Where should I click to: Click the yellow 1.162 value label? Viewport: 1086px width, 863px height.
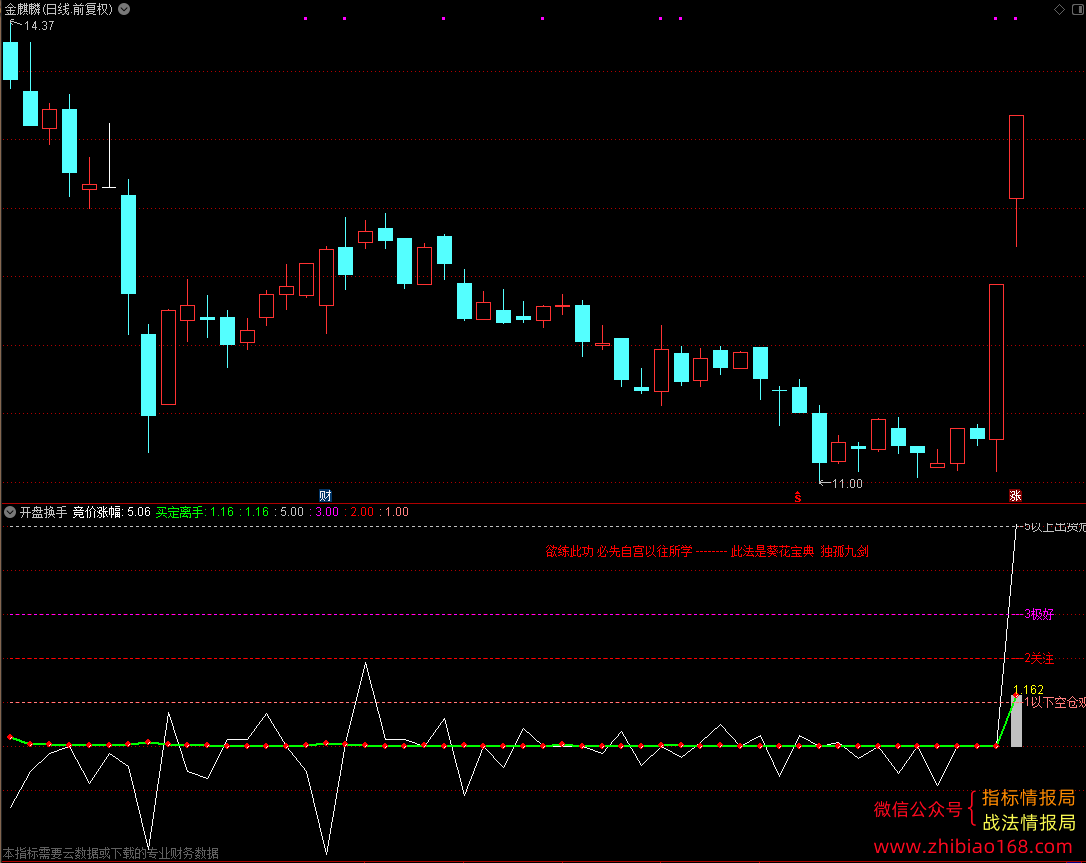pos(1029,690)
